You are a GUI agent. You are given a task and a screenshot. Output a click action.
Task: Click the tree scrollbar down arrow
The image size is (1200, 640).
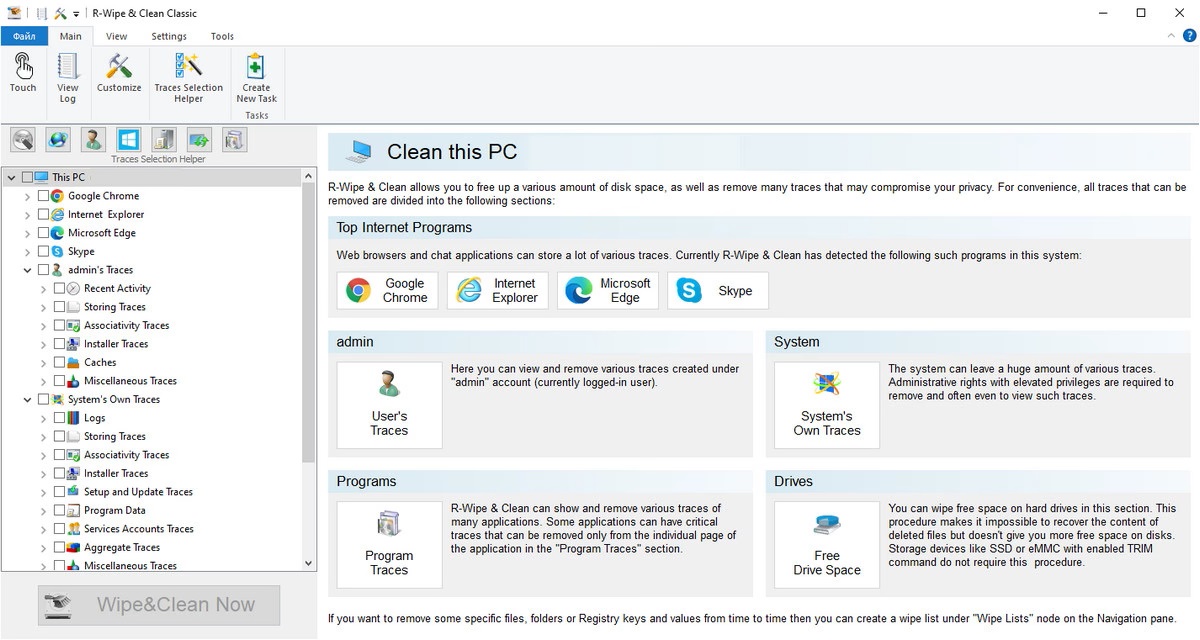(308, 564)
